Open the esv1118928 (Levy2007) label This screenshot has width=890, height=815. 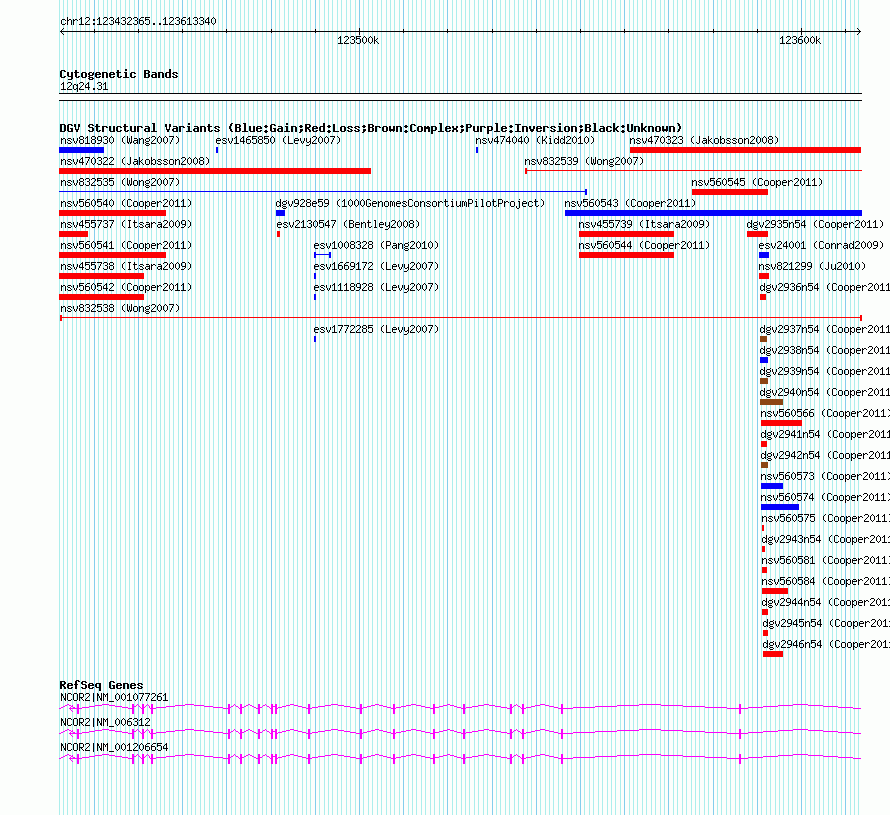pyautogui.click(x=376, y=287)
